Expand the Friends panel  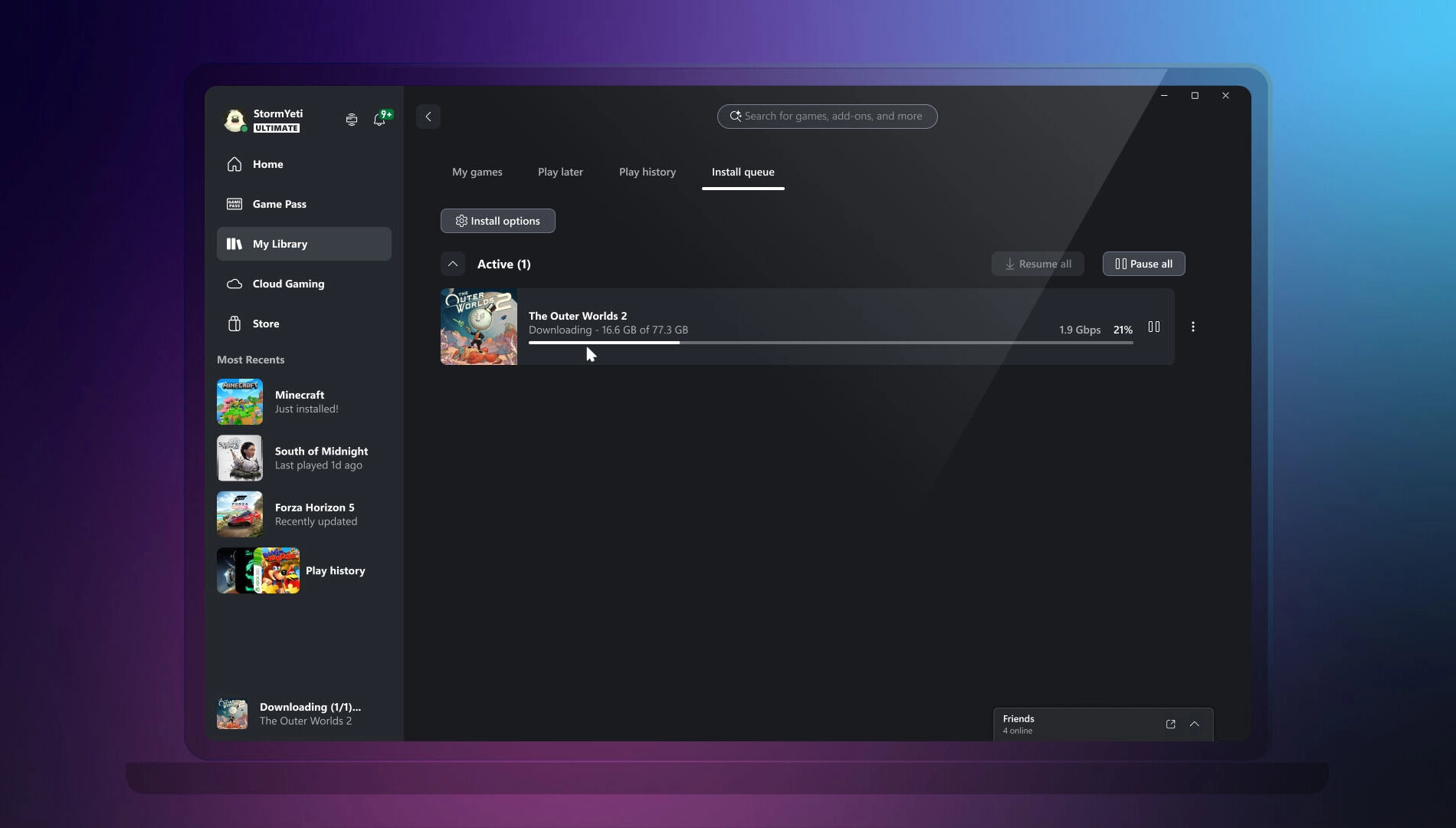(1194, 724)
